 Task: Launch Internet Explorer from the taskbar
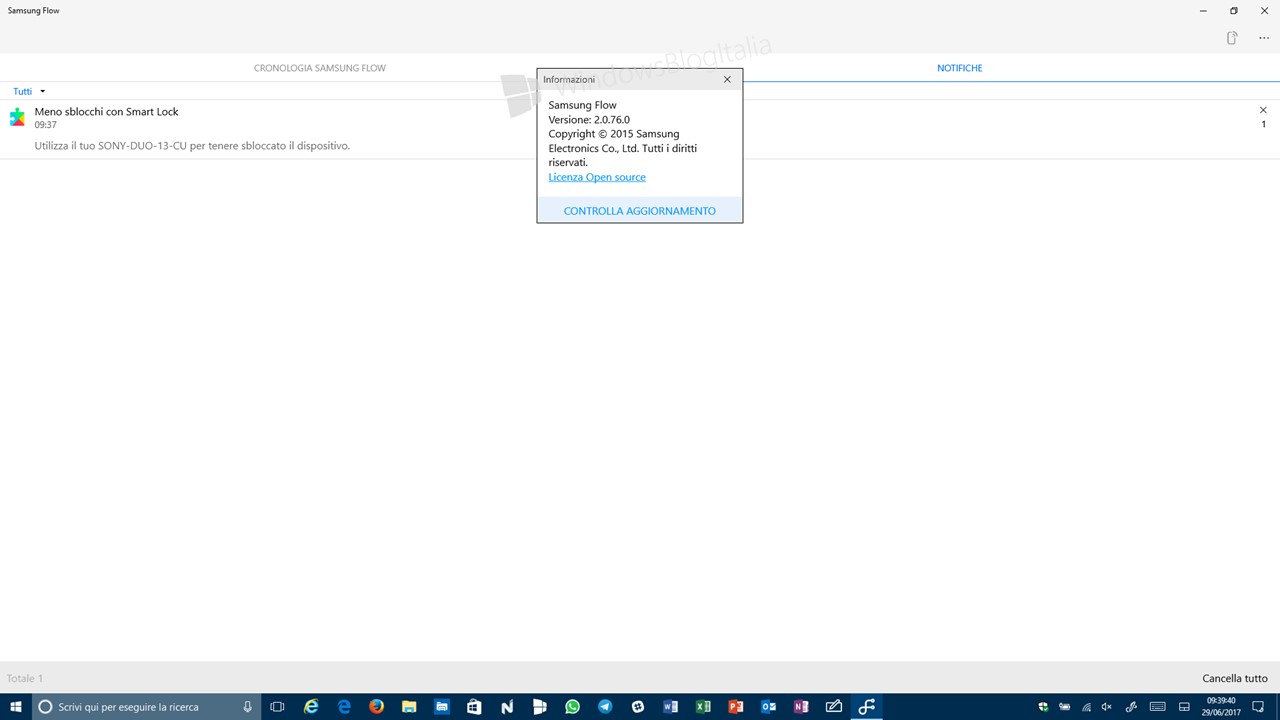(x=311, y=707)
